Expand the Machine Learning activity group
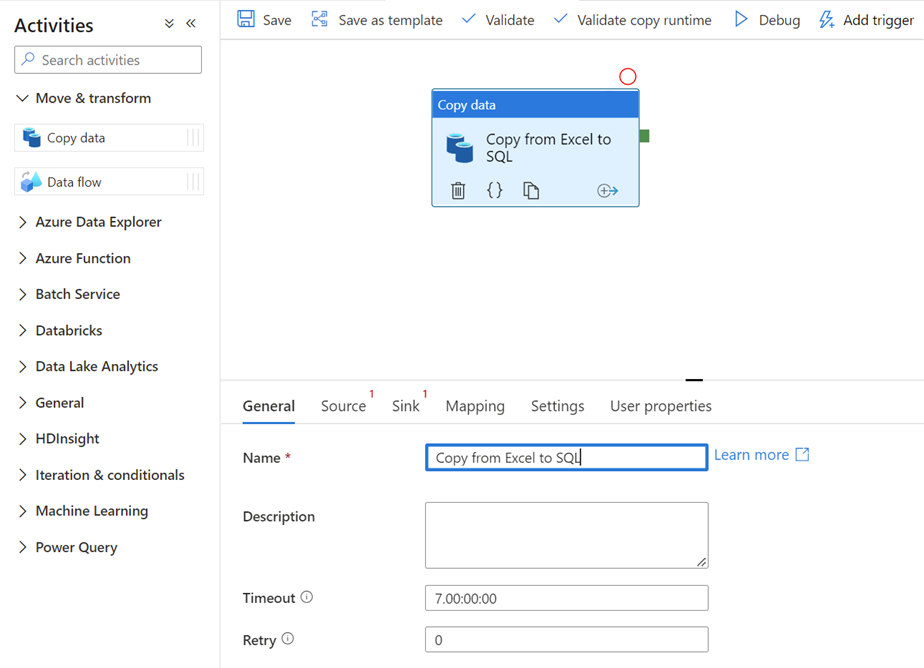The image size is (924, 668). point(89,510)
